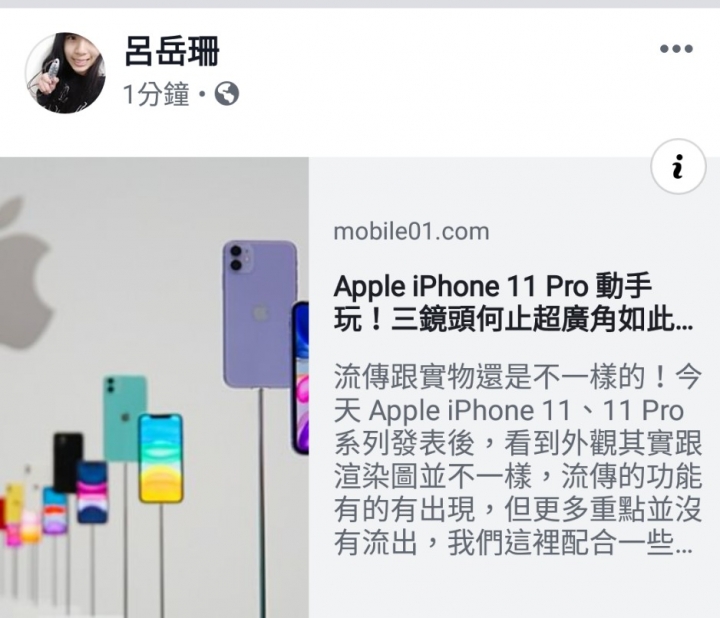Click empty card area below description

coord(514,590)
